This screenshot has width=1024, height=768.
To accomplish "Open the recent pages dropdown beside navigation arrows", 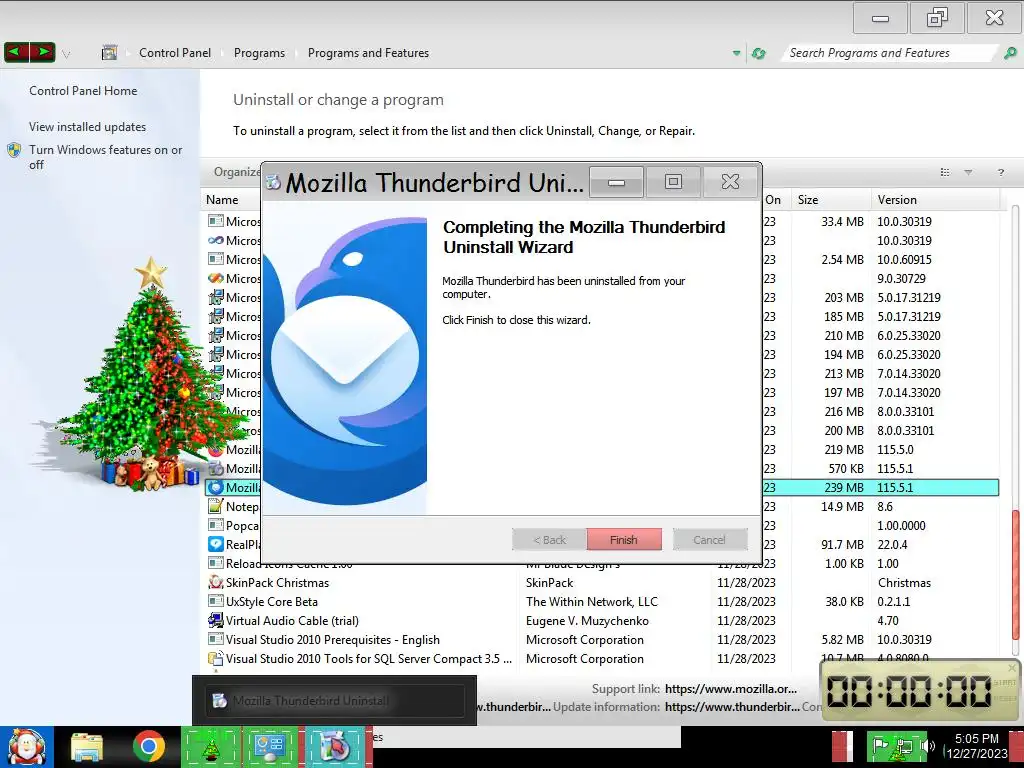I will pyautogui.click(x=66, y=54).
